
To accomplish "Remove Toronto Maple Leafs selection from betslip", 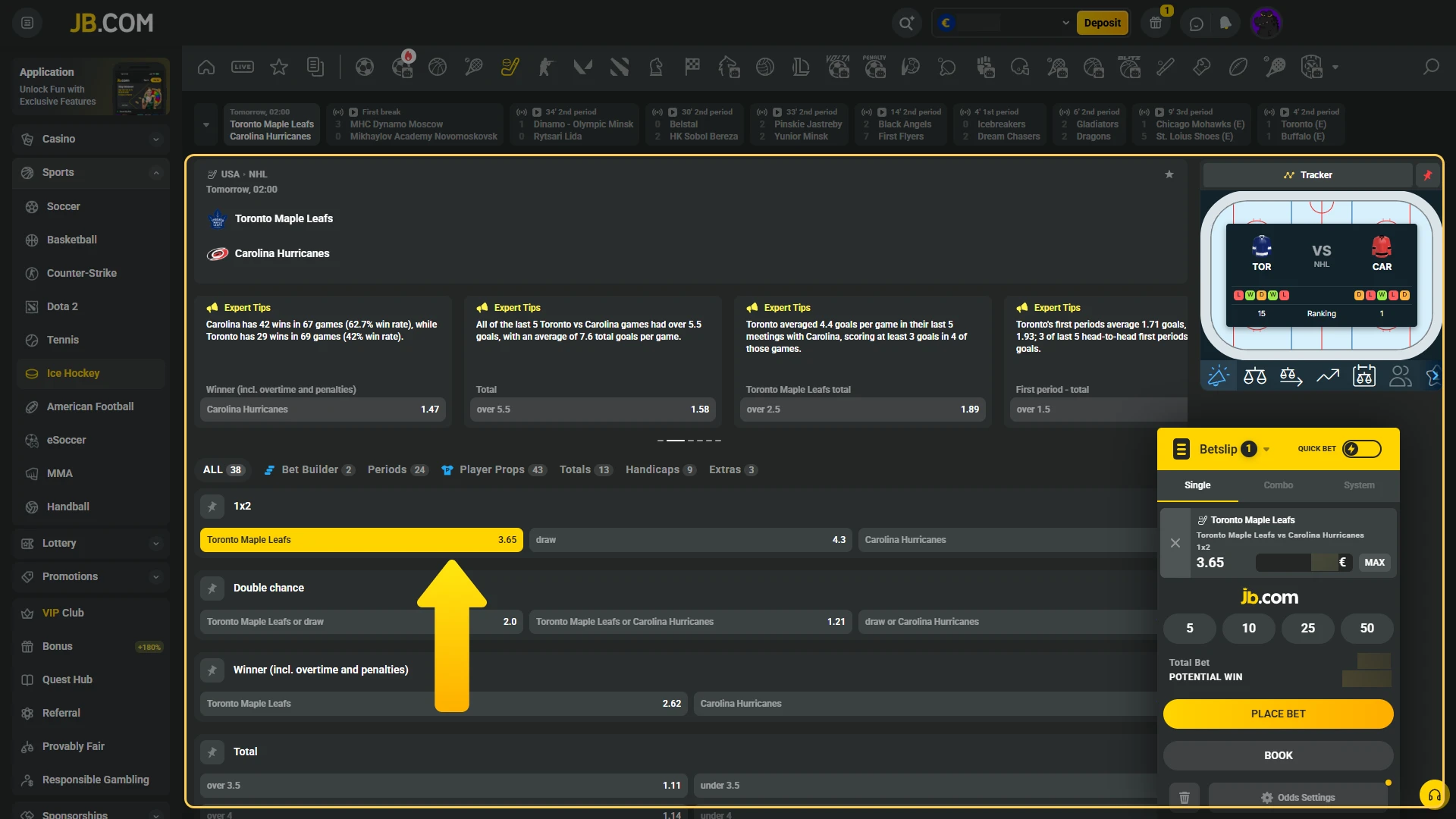I will [1175, 543].
